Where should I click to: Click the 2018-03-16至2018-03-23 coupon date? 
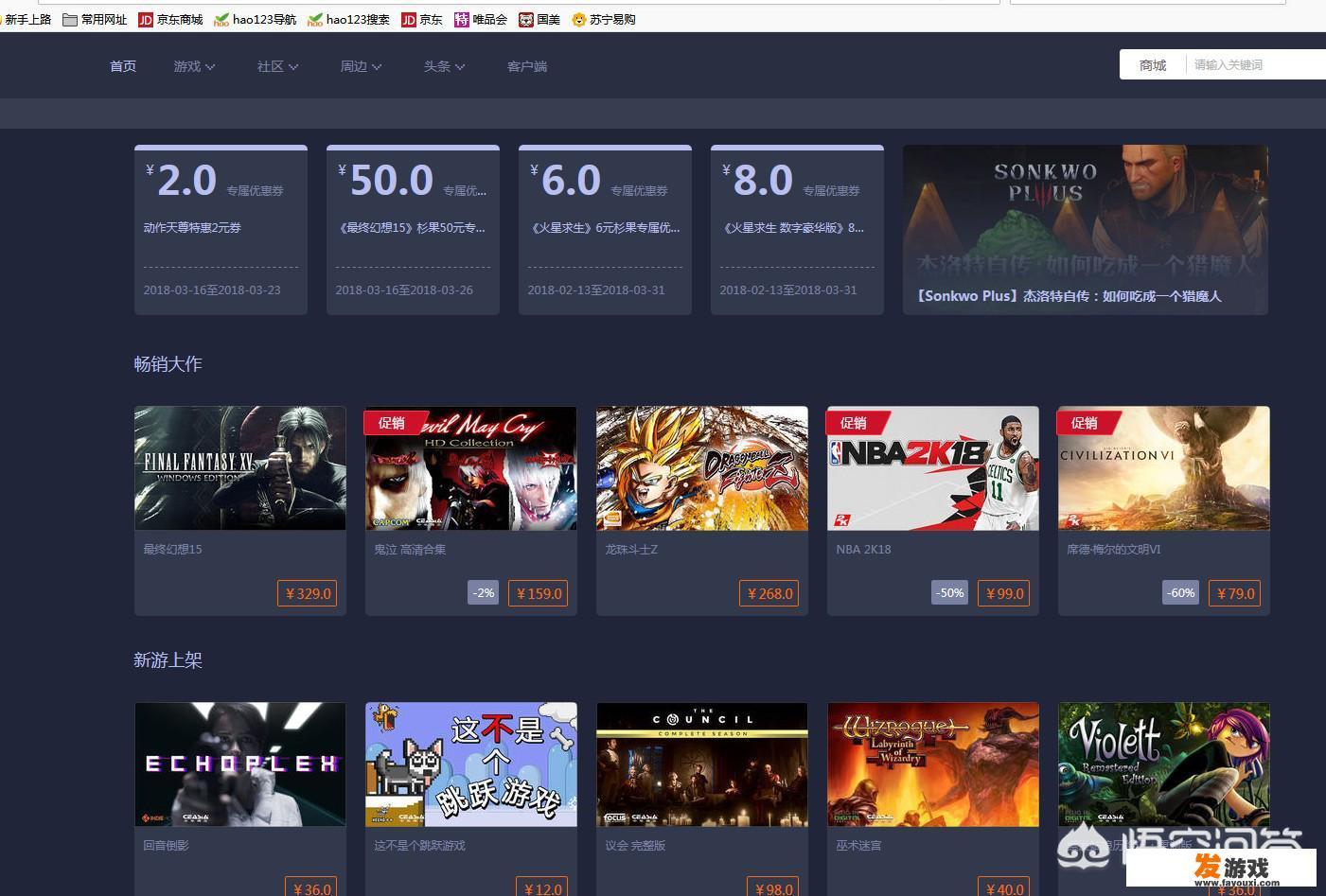pos(212,290)
